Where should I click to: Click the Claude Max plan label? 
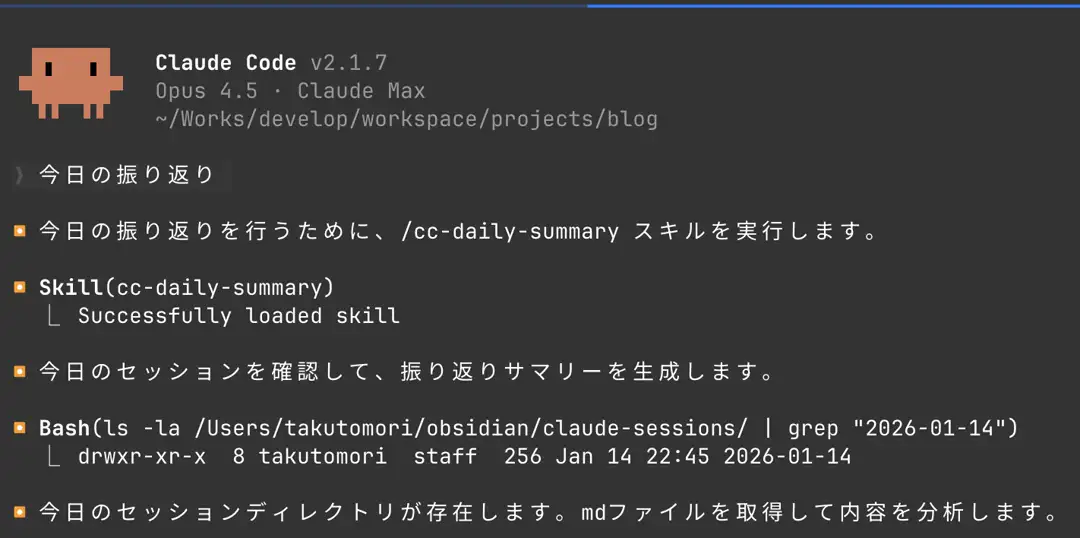pyautogui.click(x=361, y=91)
